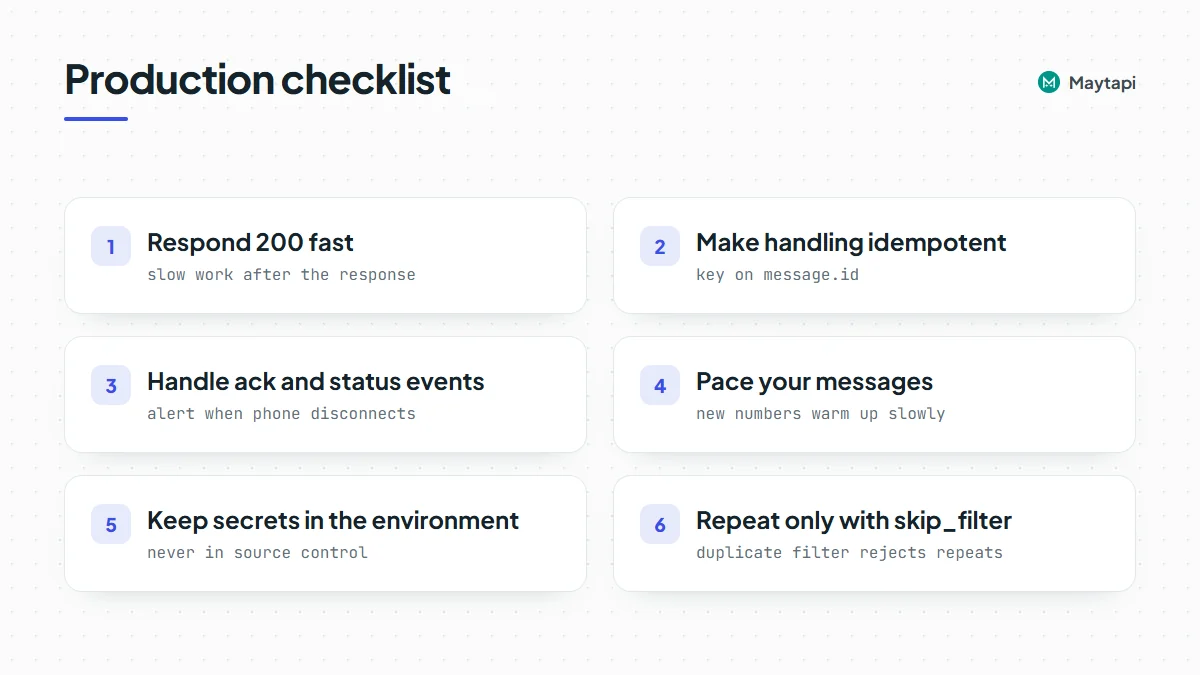Click number badge 1 beside Respond 200 fast
The height and width of the screenshot is (675, 1200).
tap(111, 246)
